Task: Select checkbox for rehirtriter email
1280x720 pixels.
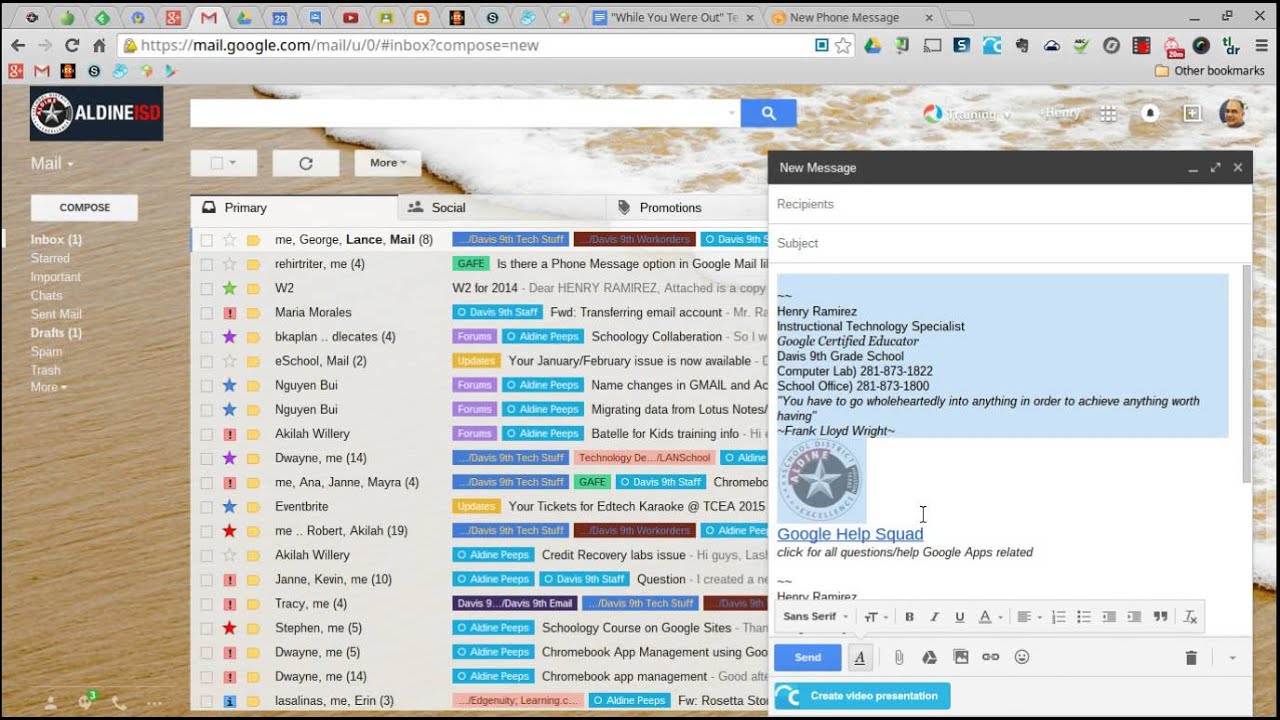Action: point(206,264)
